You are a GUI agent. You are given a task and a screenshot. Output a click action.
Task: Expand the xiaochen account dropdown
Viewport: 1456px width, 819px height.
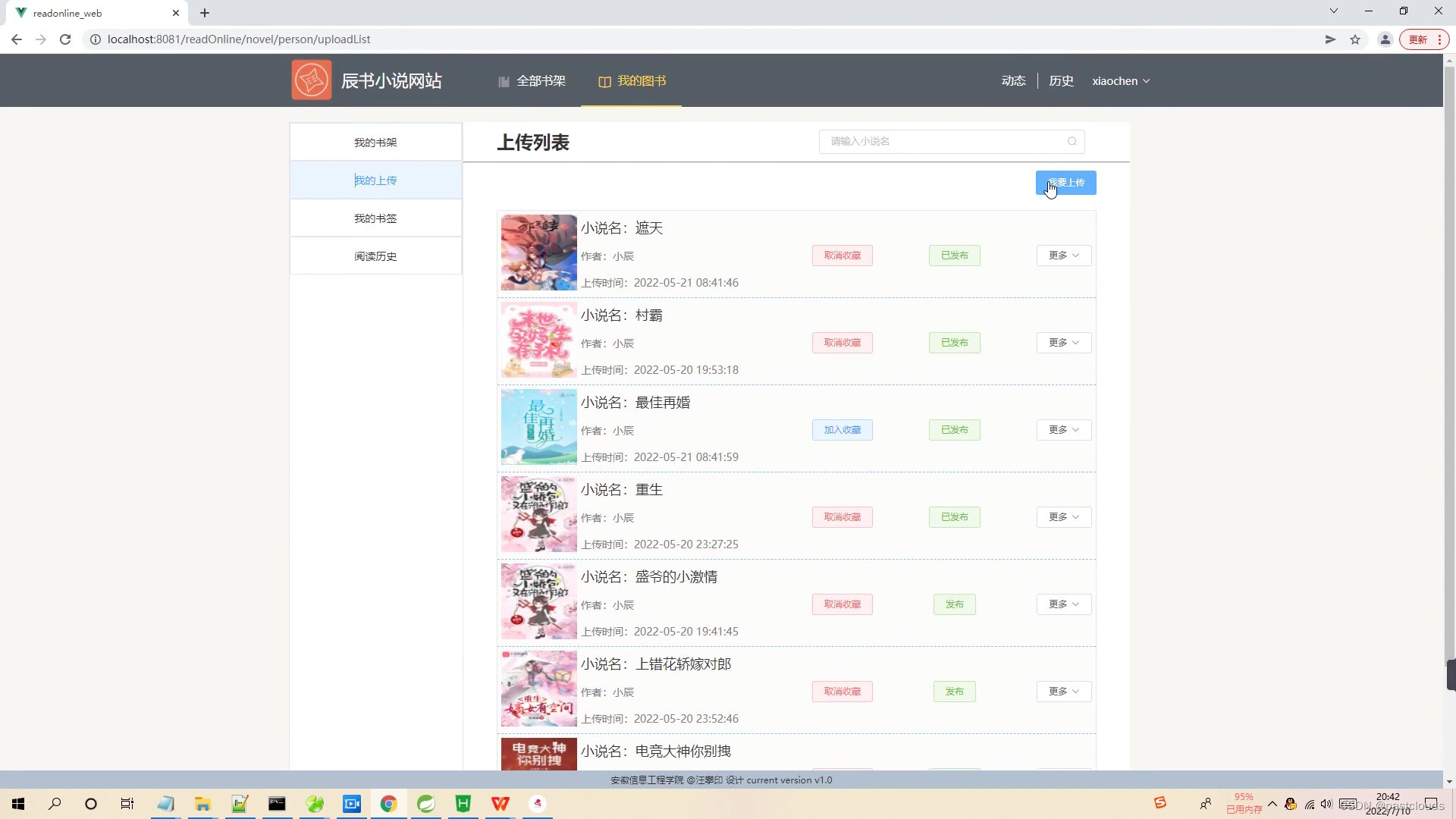click(1121, 81)
